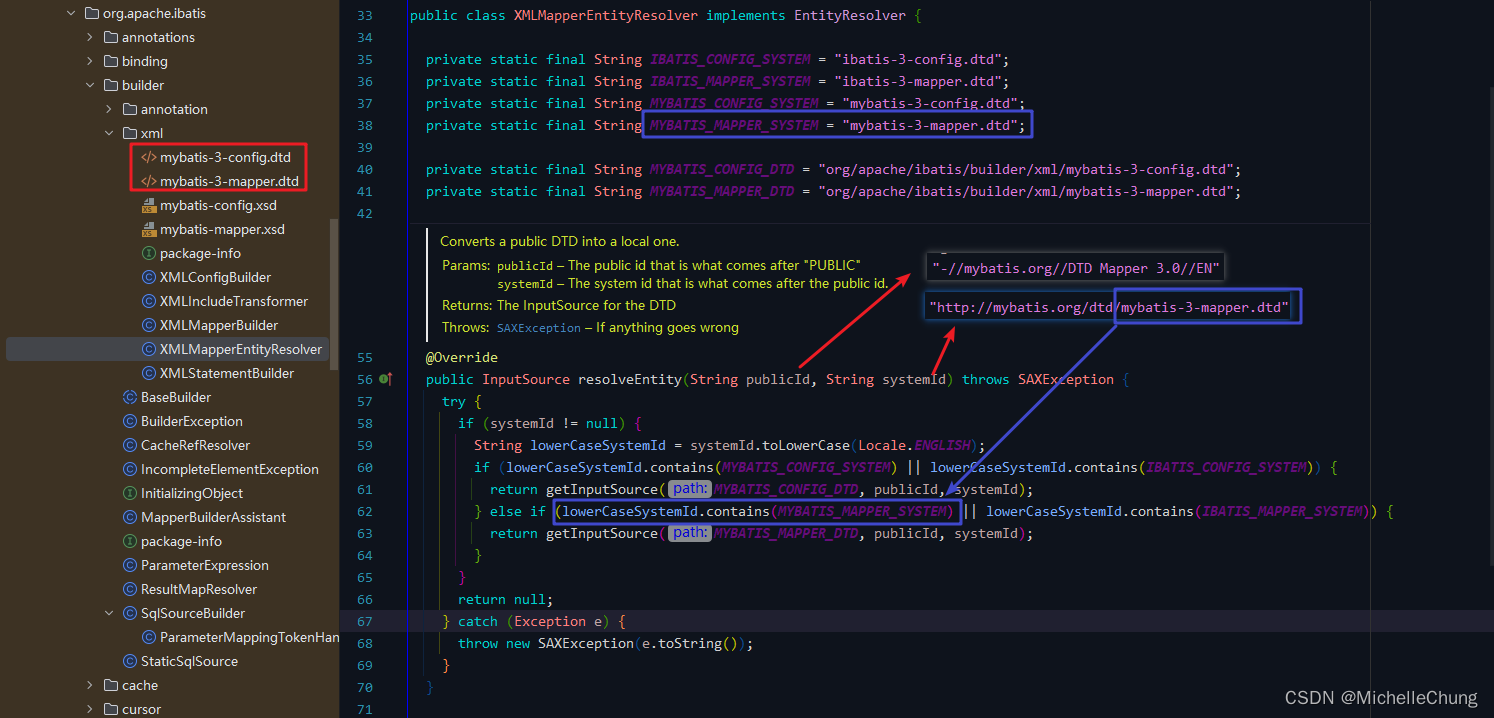Expand the annotation subfolder under builder
1494x718 pixels.
(x=109, y=109)
